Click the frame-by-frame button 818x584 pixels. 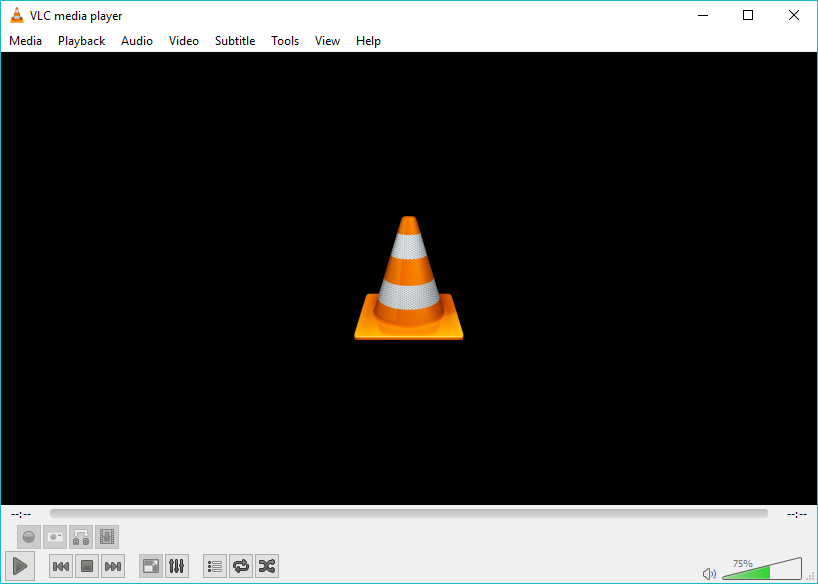coord(107,537)
